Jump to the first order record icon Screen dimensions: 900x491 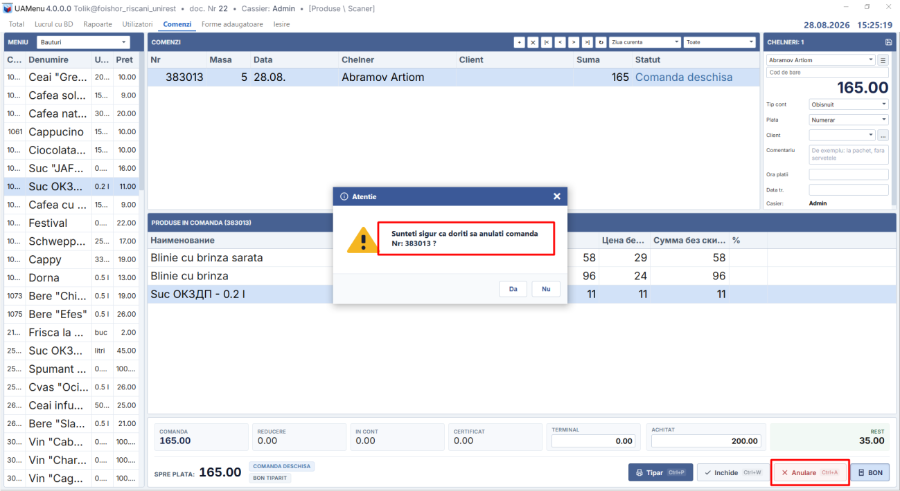coord(546,42)
